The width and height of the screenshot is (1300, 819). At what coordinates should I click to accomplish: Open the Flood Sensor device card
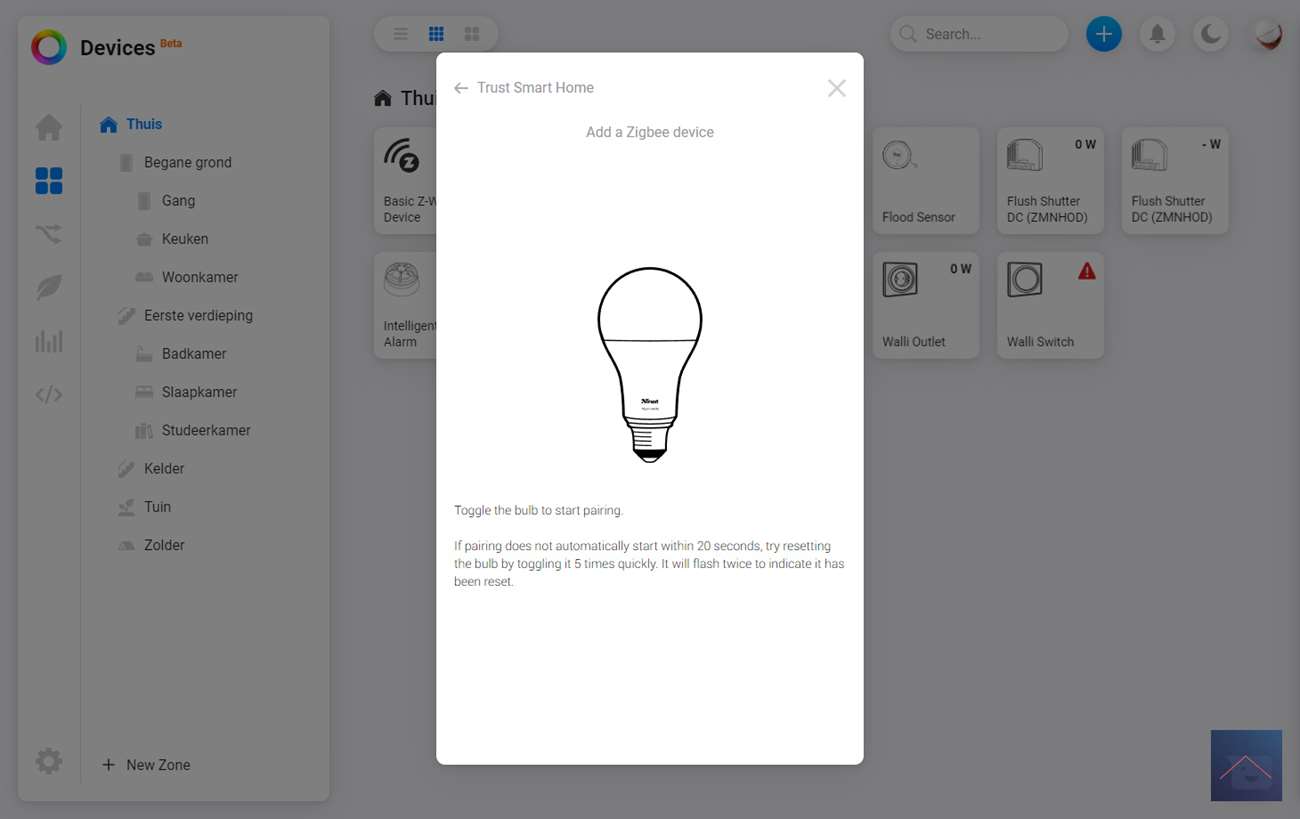[x=925, y=181]
